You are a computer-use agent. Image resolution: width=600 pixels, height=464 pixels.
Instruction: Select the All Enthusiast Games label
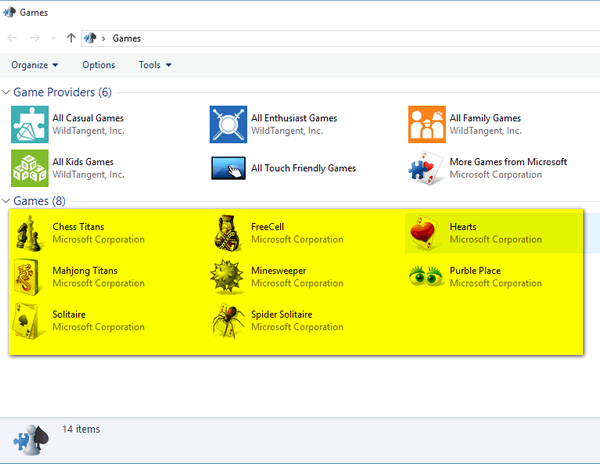pyautogui.click(x=294, y=118)
